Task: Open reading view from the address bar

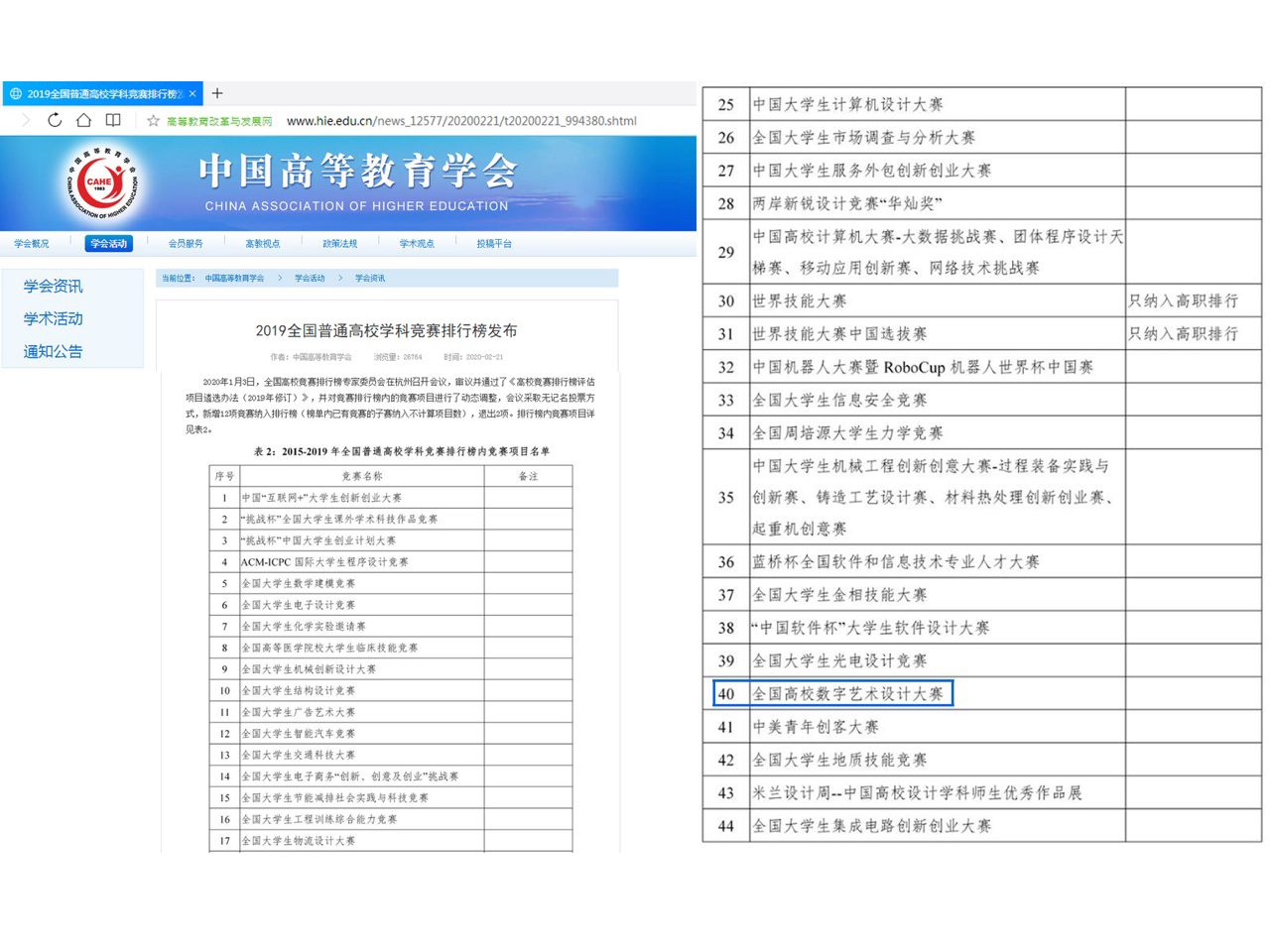Action: 113,120
